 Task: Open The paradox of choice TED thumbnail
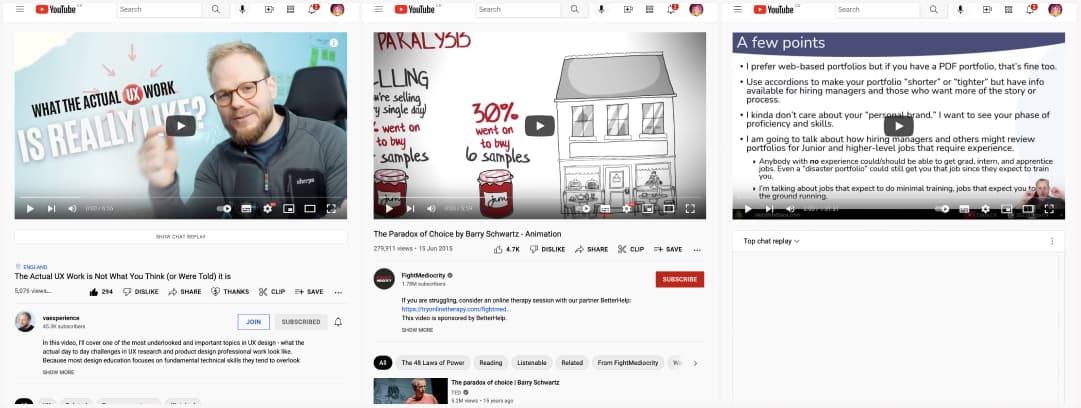[411, 391]
